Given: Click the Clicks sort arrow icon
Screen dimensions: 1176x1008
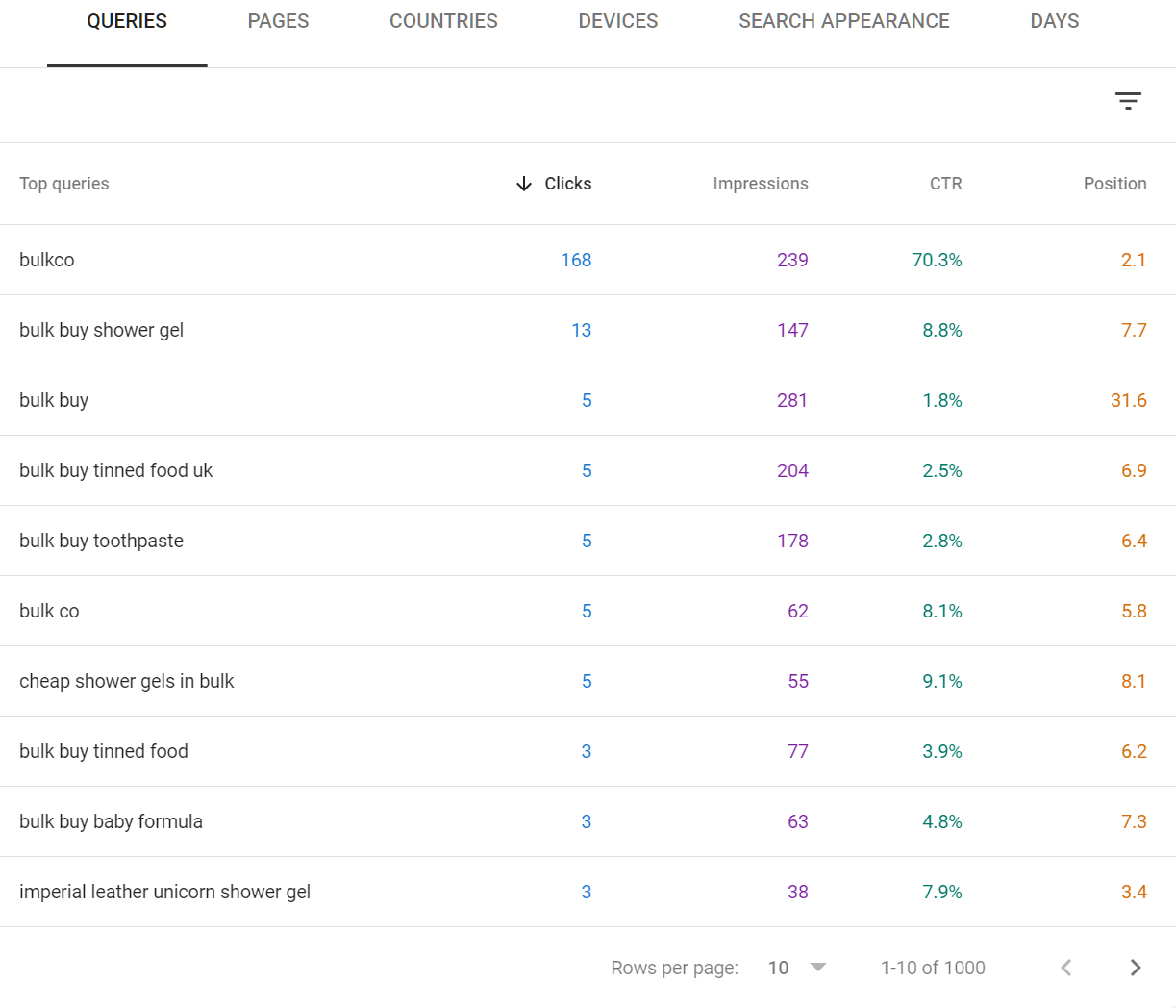Looking at the screenshot, I should click(524, 184).
